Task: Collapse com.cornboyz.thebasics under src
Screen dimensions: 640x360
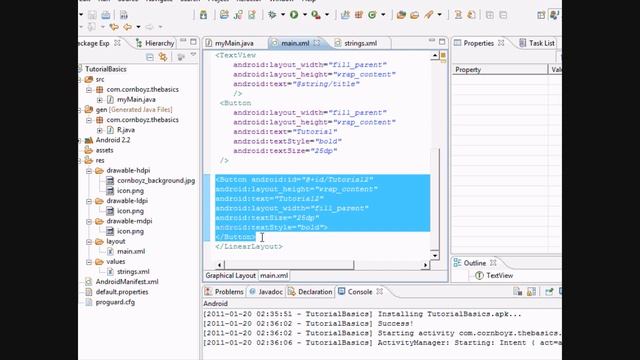Action: pos(89,89)
